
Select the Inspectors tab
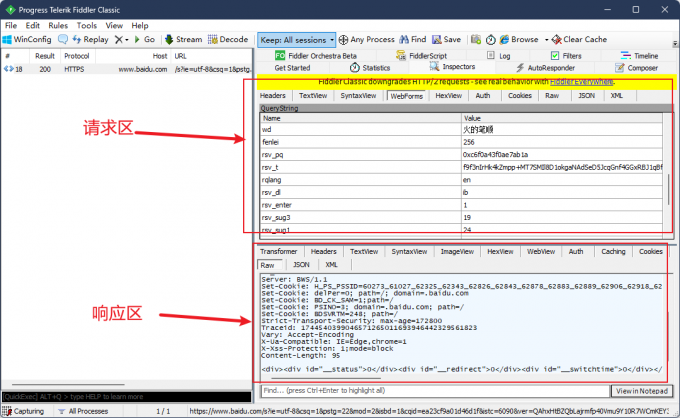pos(452,67)
